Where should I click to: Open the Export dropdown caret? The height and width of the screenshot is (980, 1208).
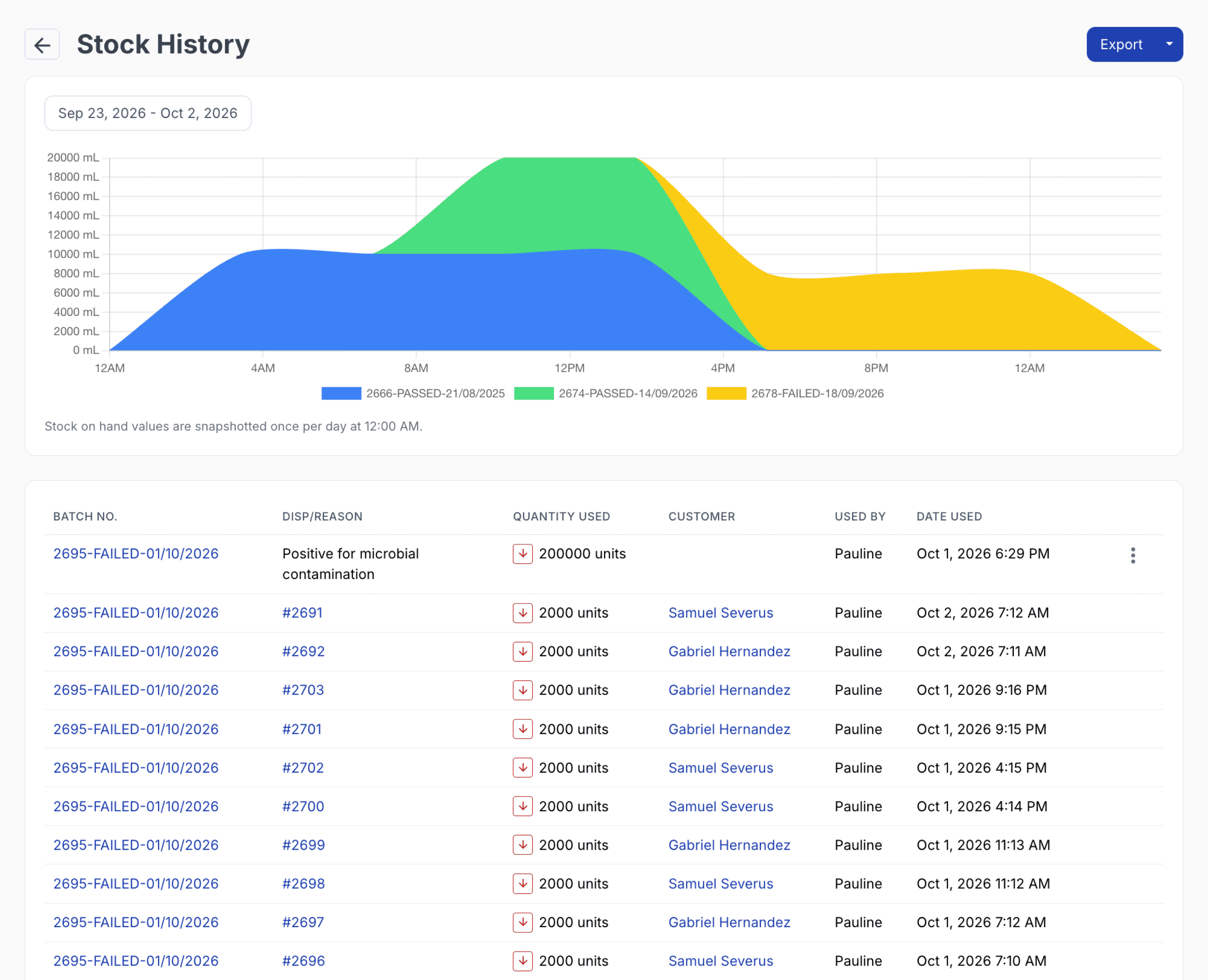[1170, 45]
